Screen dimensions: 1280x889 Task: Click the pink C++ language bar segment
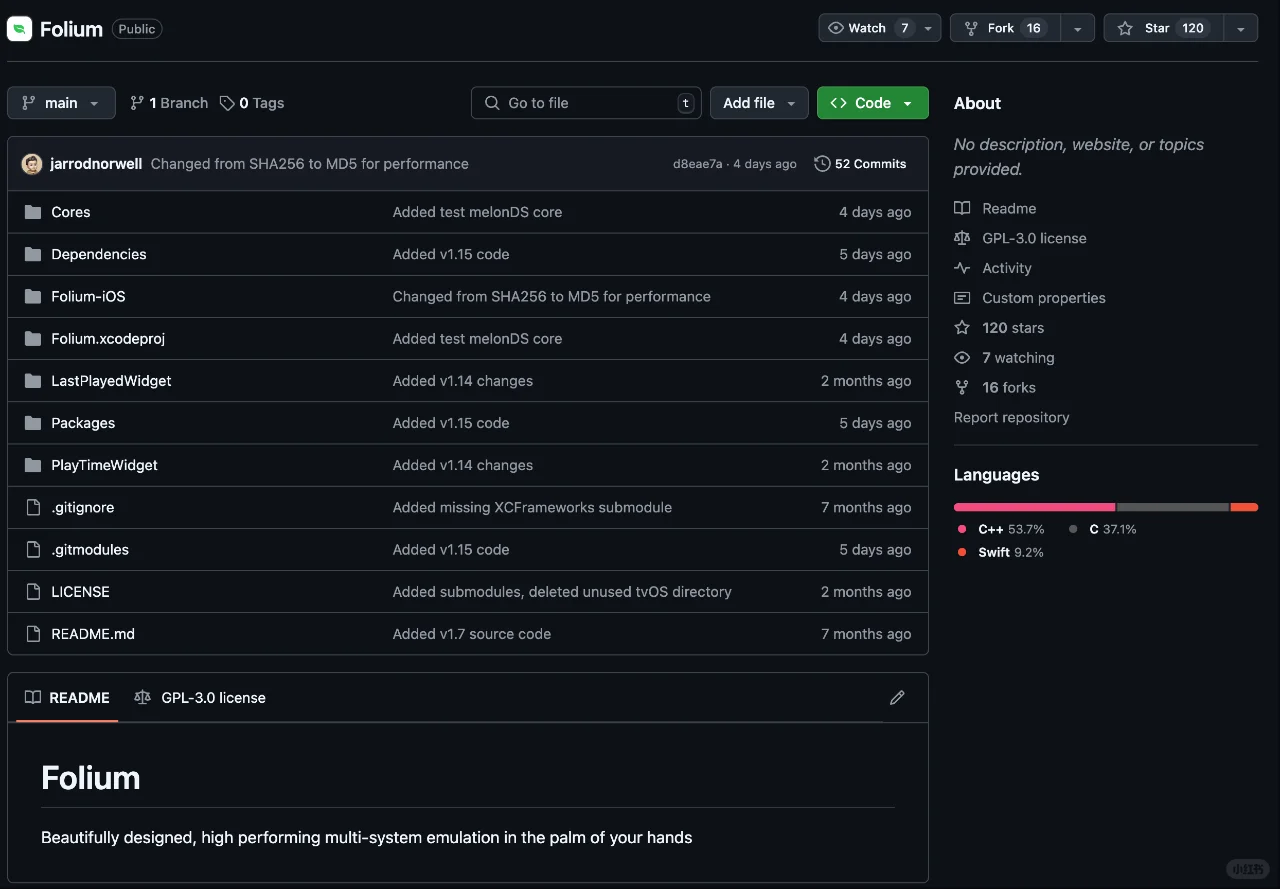1034,507
